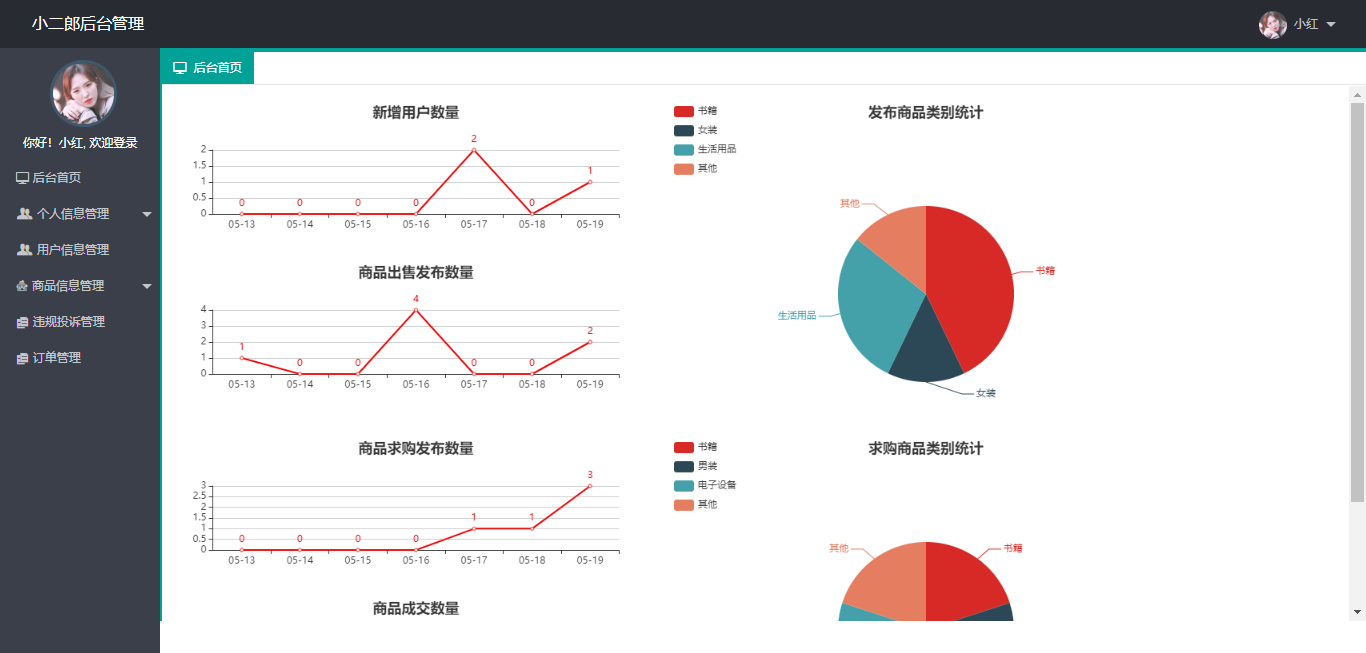Image resolution: width=1366 pixels, height=653 pixels.
Task: Click the 新增用户数量 chart title
Action: click(416, 113)
